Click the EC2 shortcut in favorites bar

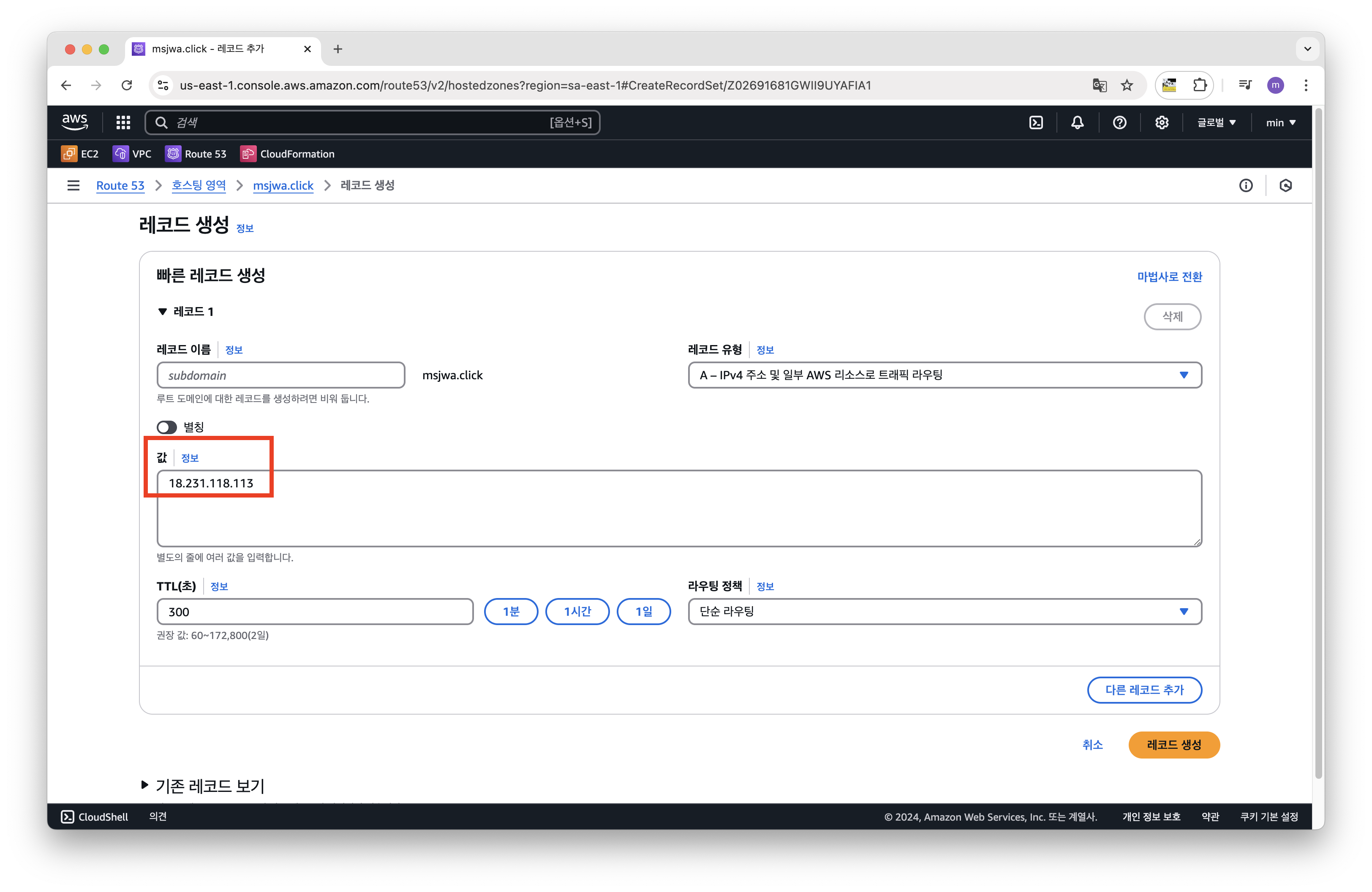[80, 154]
